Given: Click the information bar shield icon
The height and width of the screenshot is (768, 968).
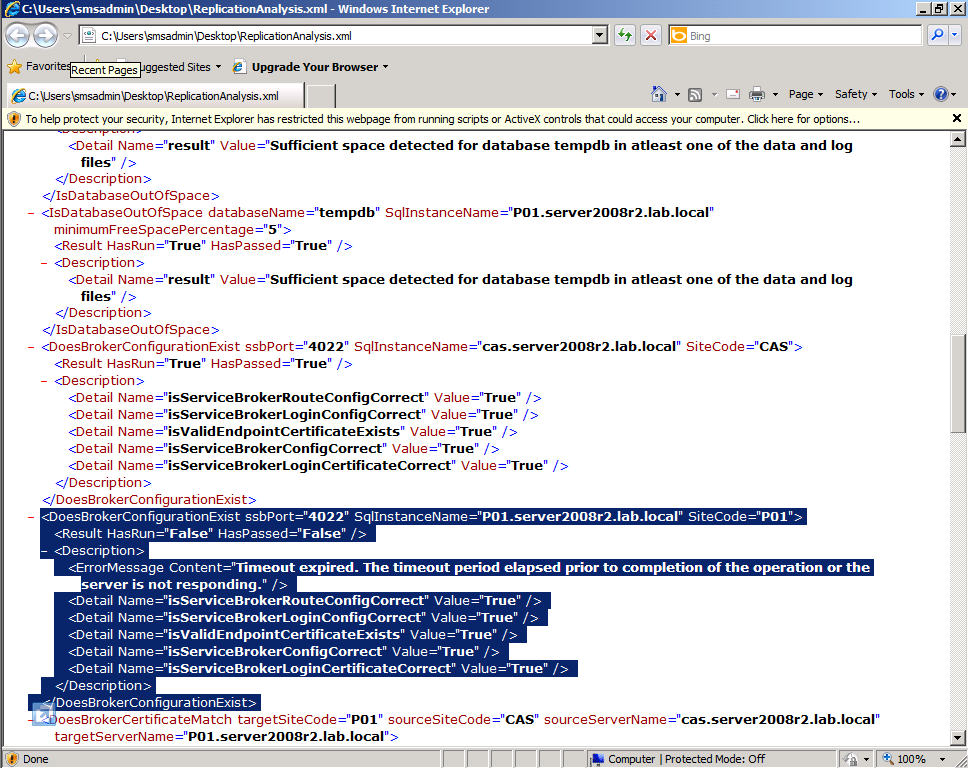Looking at the screenshot, I should tap(14, 119).
